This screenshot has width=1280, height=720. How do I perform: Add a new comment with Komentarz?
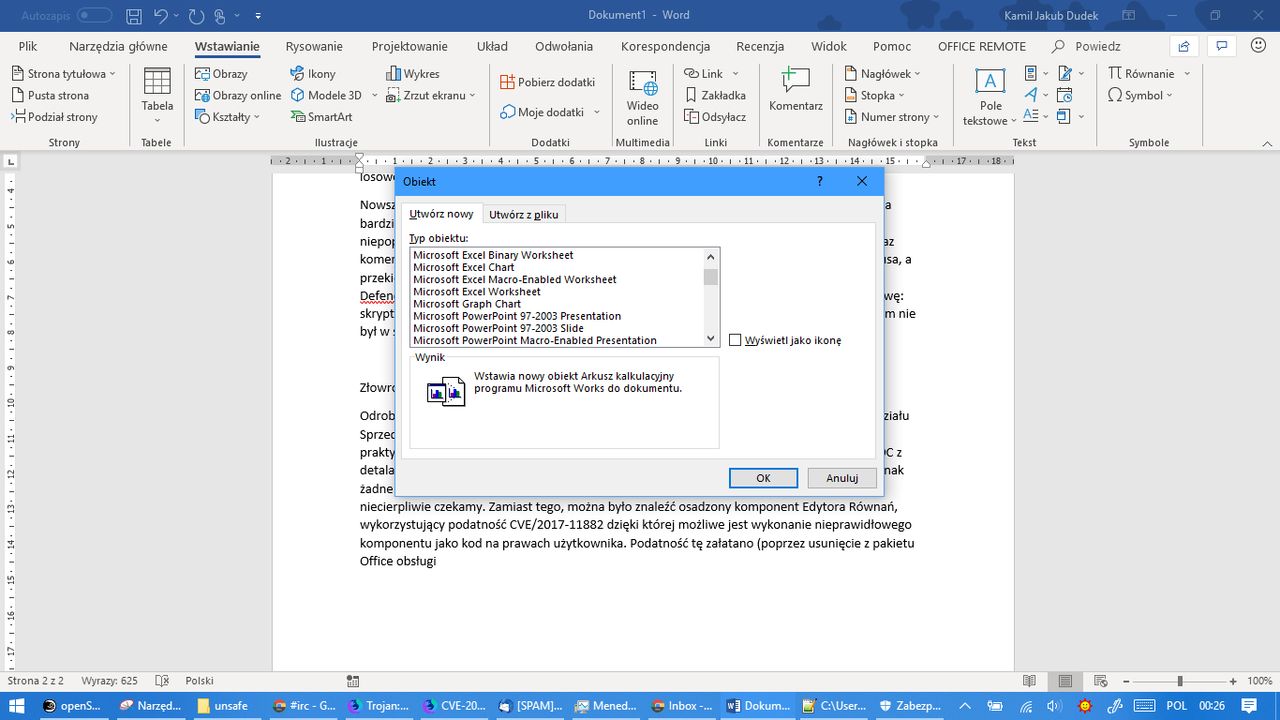coord(796,90)
